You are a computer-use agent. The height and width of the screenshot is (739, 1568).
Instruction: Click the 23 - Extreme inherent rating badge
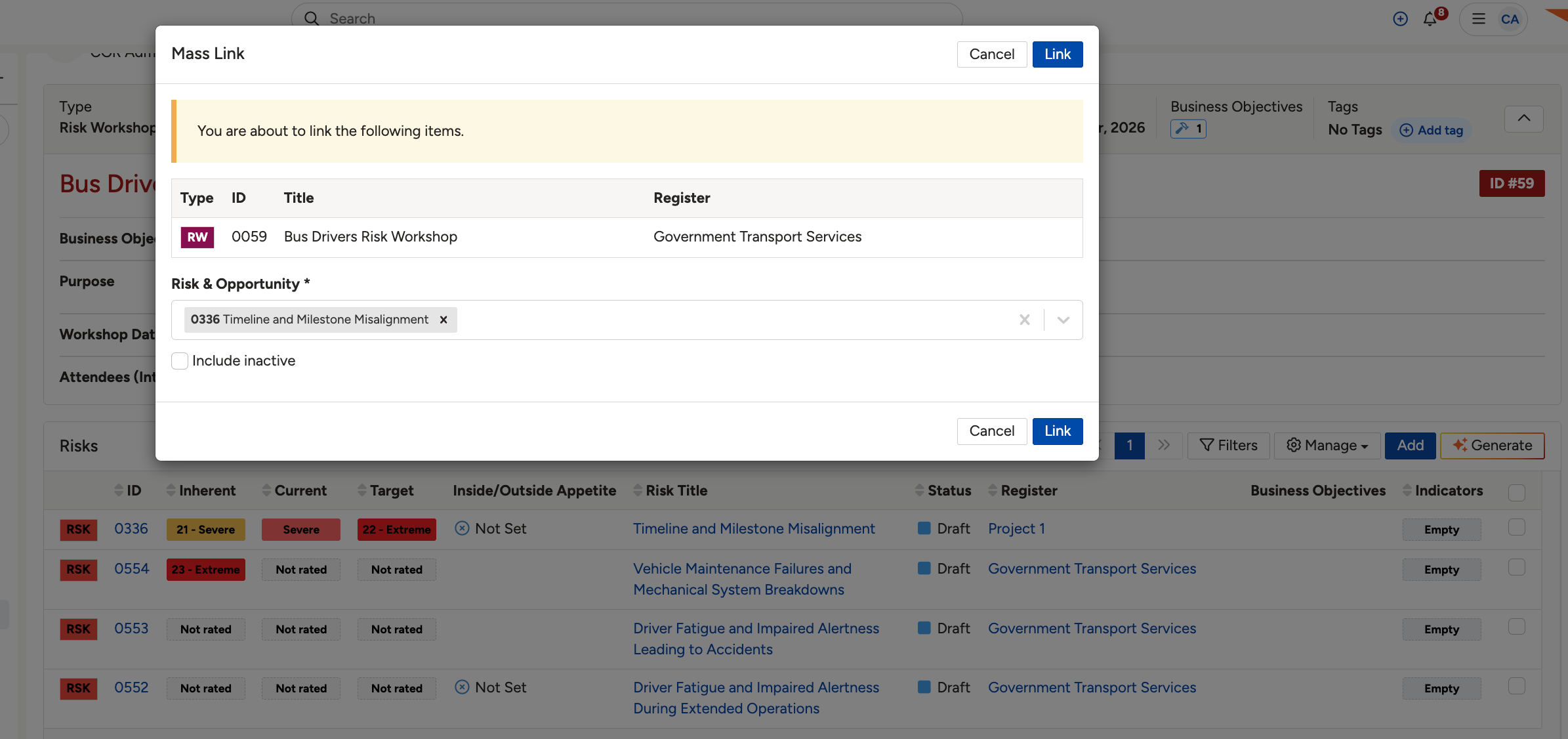[x=206, y=570]
